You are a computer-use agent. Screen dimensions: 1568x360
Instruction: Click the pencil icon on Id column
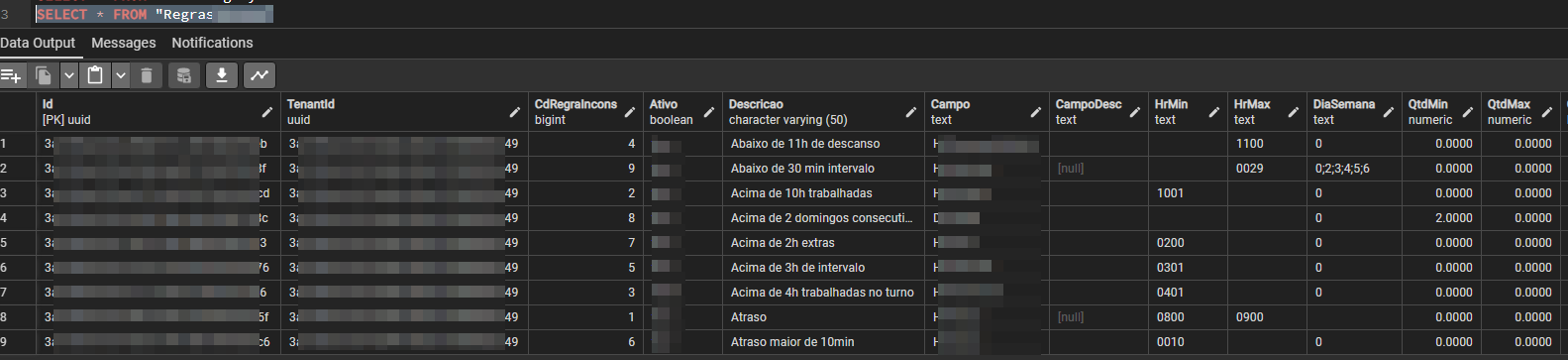(x=267, y=112)
